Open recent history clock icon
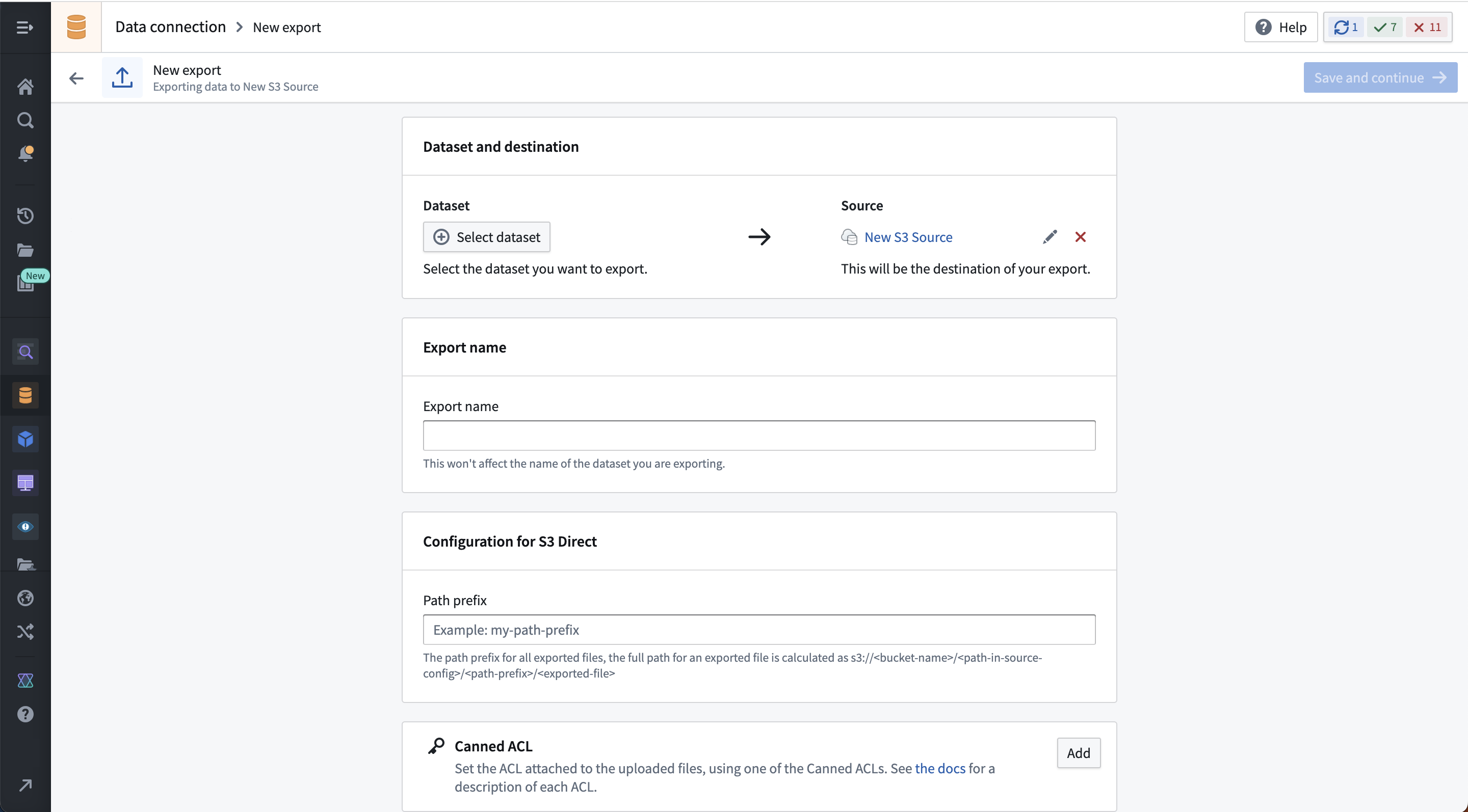The width and height of the screenshot is (1468, 812). pos(25,216)
